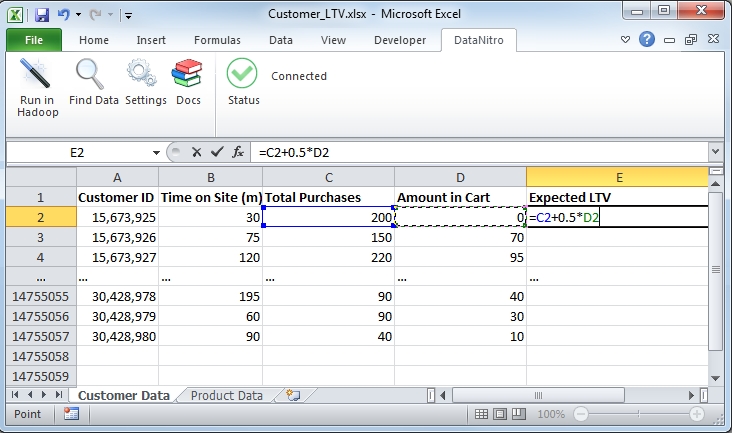Image resolution: width=732 pixels, height=433 pixels.
Task: Go to next sheet tab arrow
Action: click(44, 395)
